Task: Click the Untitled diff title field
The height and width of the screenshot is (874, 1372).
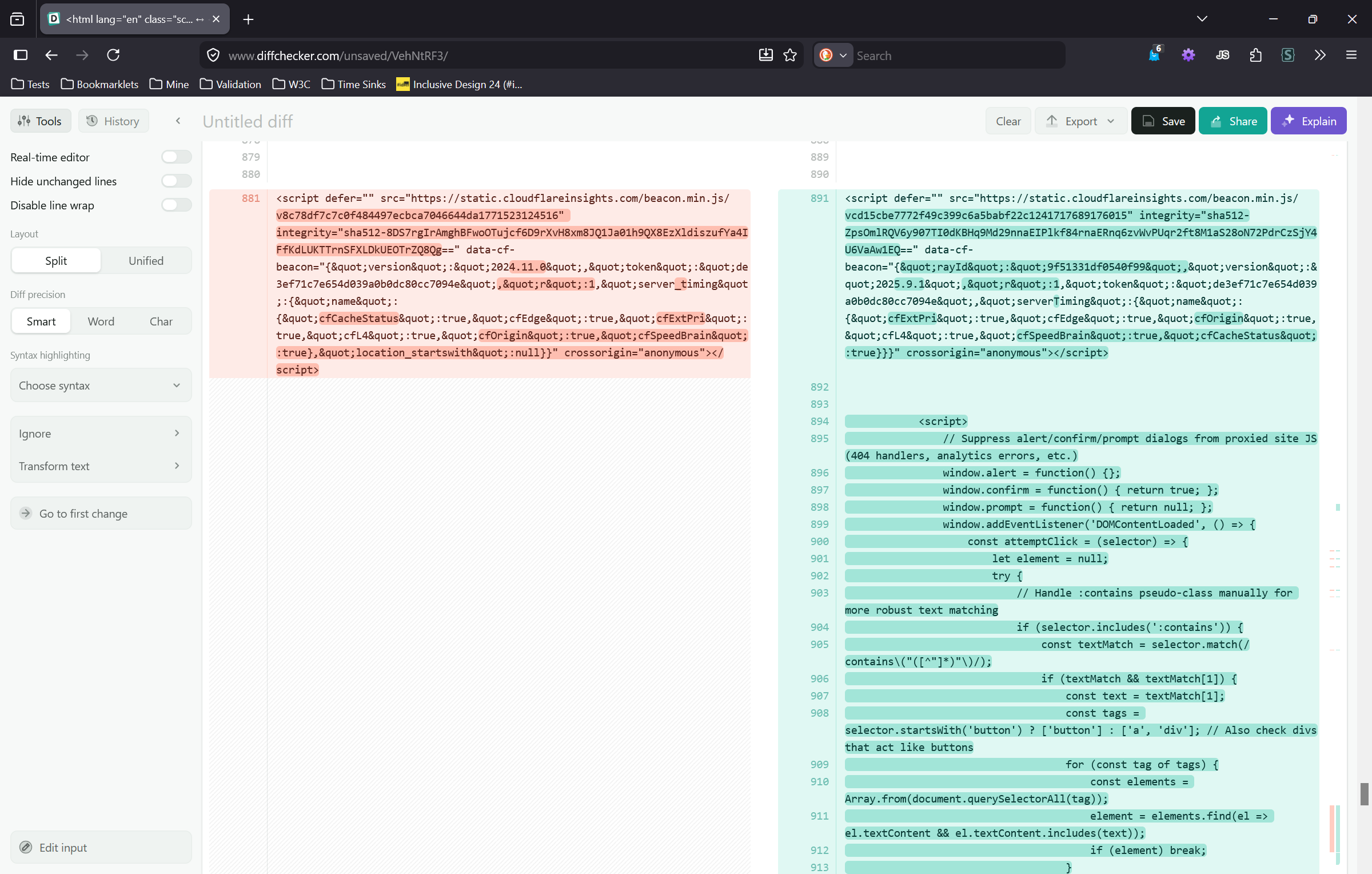Action: click(248, 121)
